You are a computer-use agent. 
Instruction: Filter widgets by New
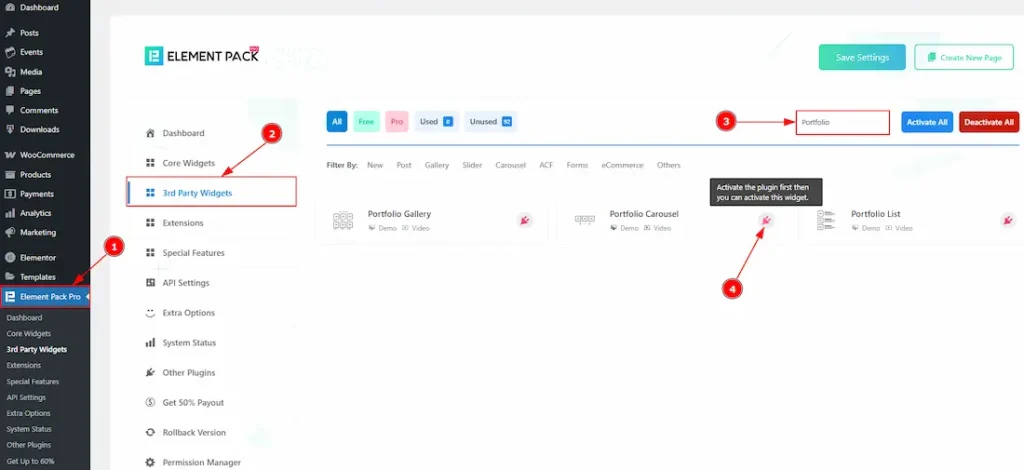click(x=375, y=166)
